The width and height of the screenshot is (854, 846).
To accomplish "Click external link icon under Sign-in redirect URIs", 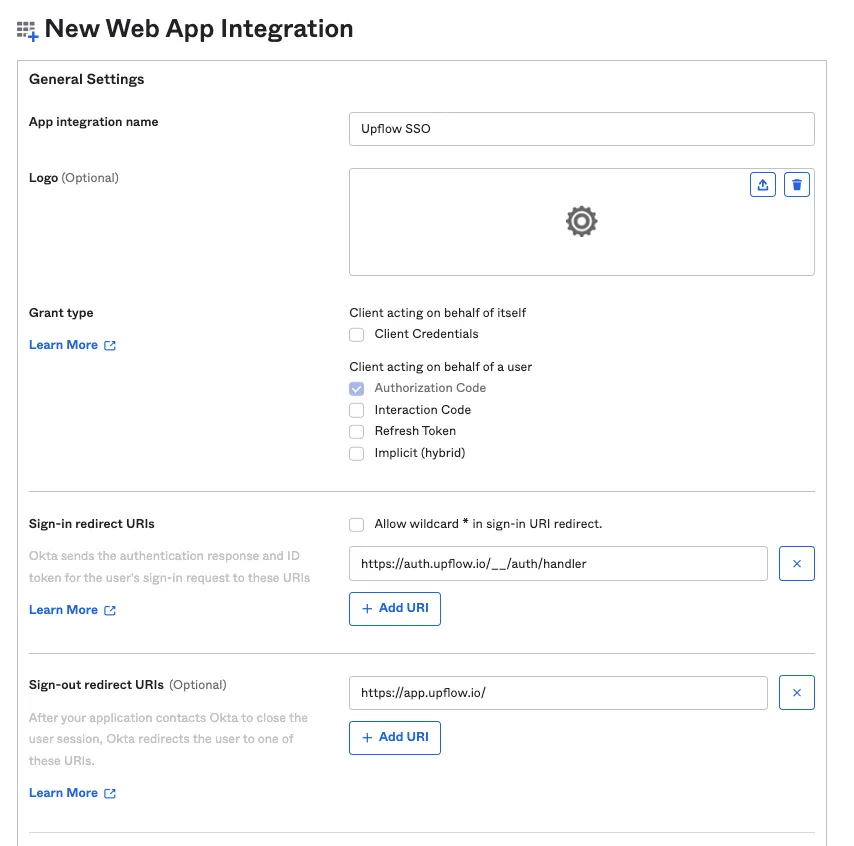I will click(x=110, y=610).
